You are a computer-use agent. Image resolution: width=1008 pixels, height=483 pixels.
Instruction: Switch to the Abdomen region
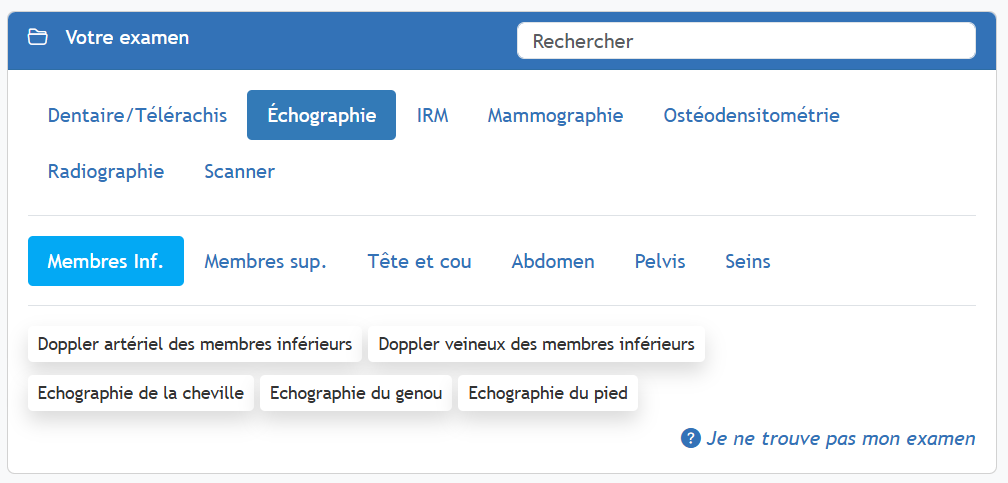point(553,261)
